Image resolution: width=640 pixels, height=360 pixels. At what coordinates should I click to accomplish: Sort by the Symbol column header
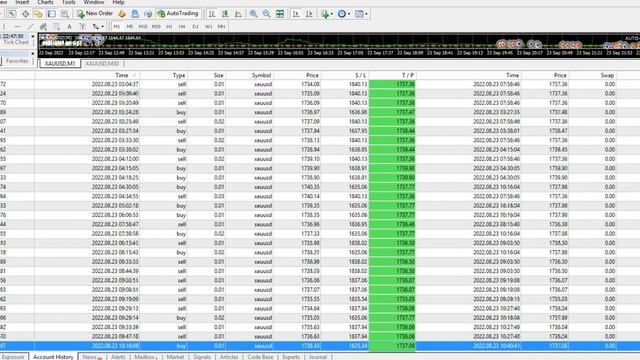click(249, 75)
